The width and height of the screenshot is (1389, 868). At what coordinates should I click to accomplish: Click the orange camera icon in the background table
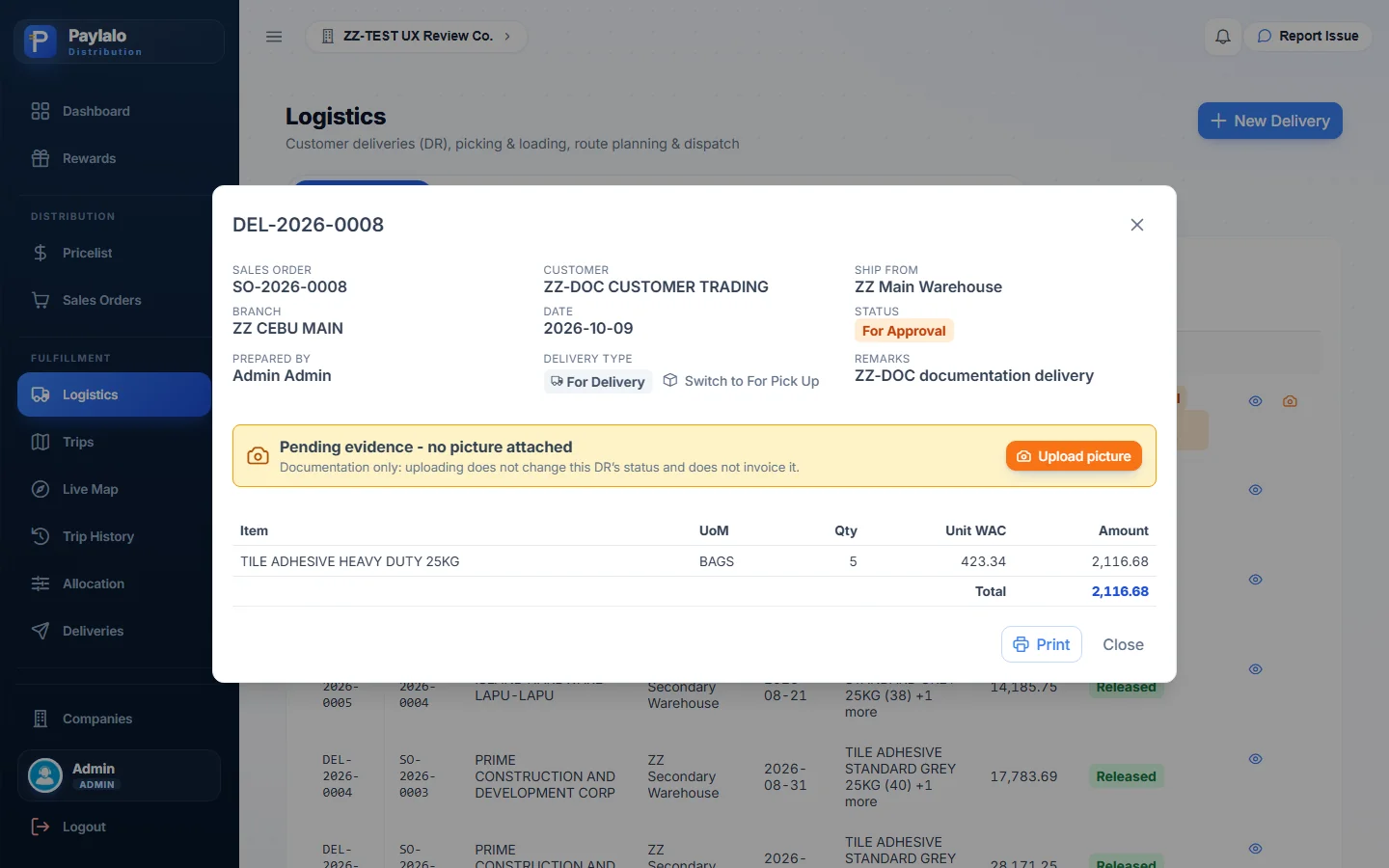tap(1290, 401)
